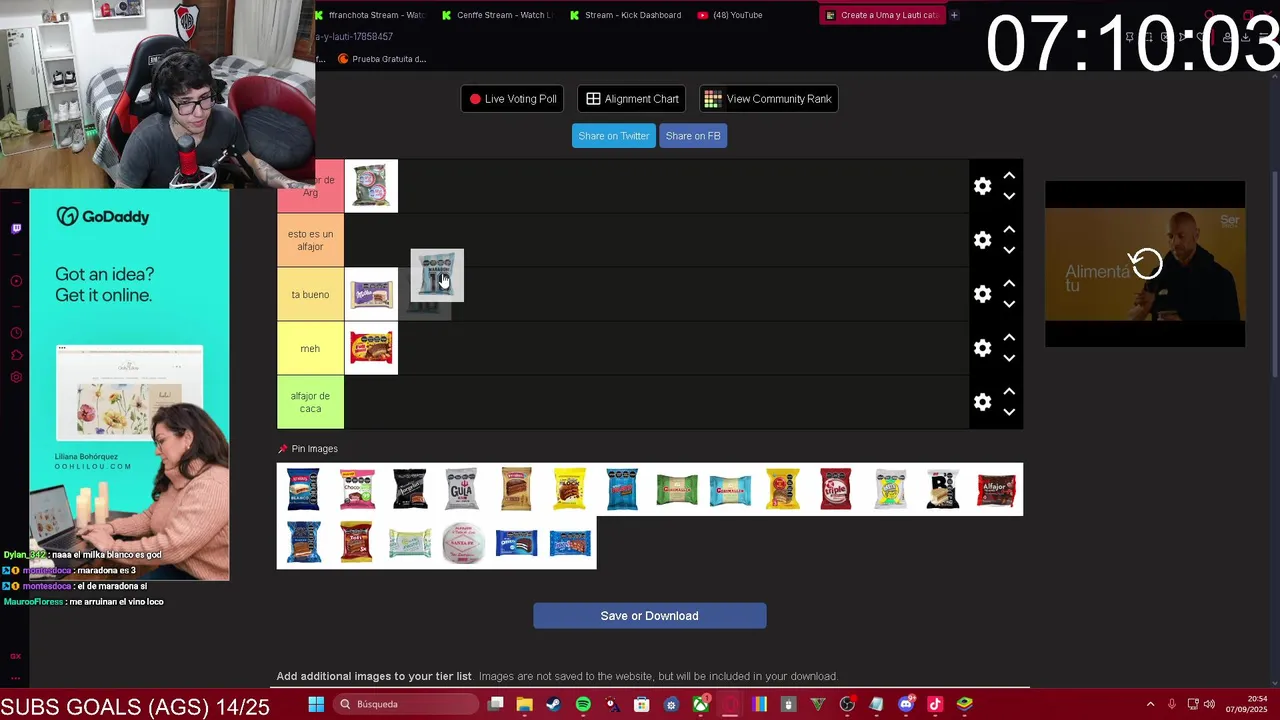Pick the round Santa Fe alfajor image
The width and height of the screenshot is (1280, 720).
pyautogui.click(x=463, y=543)
